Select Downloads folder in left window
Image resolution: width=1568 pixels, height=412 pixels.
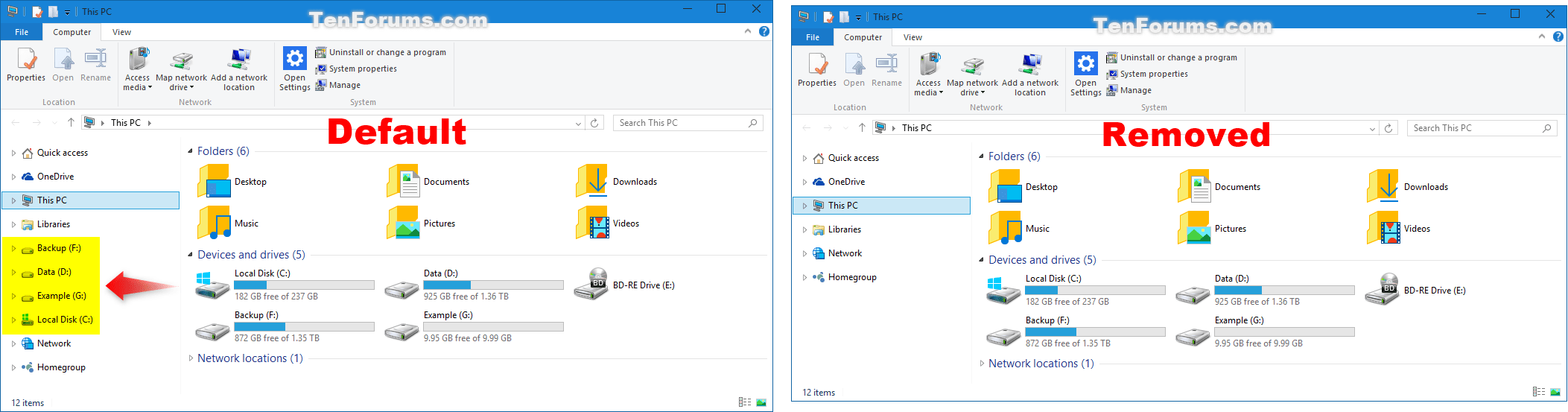pos(617,181)
